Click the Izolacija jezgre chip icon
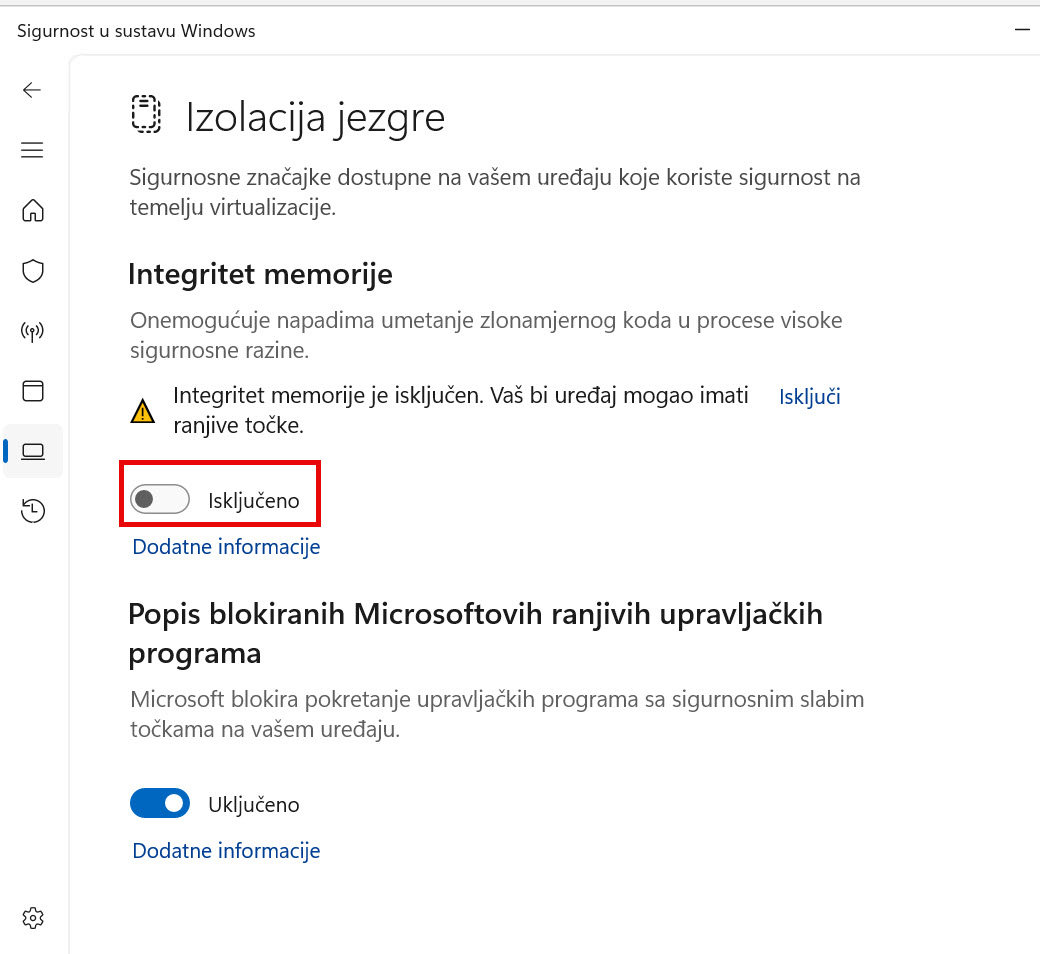This screenshot has height=954, width=1040. (146, 114)
